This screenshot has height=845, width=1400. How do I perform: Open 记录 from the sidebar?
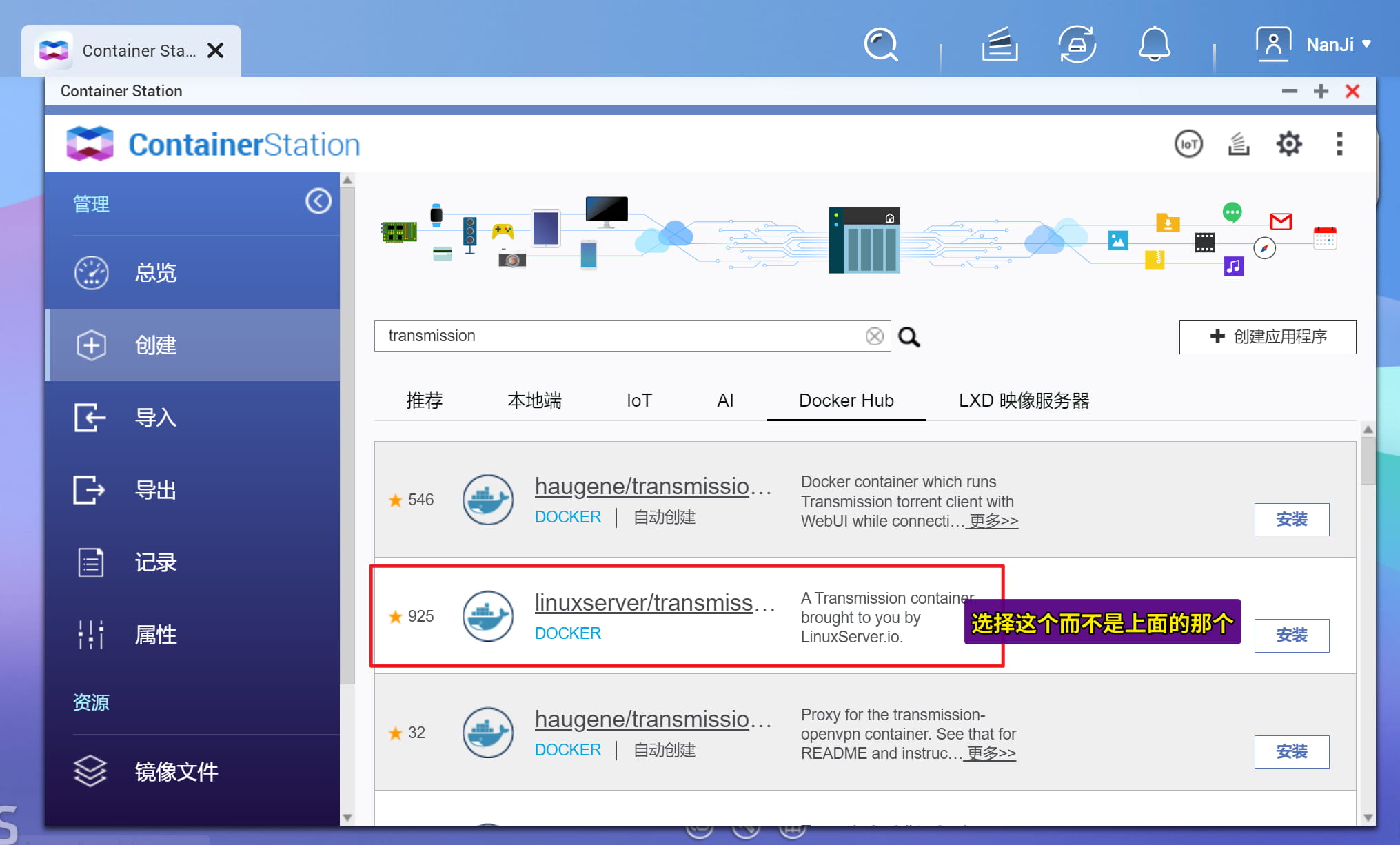pyautogui.click(x=154, y=562)
